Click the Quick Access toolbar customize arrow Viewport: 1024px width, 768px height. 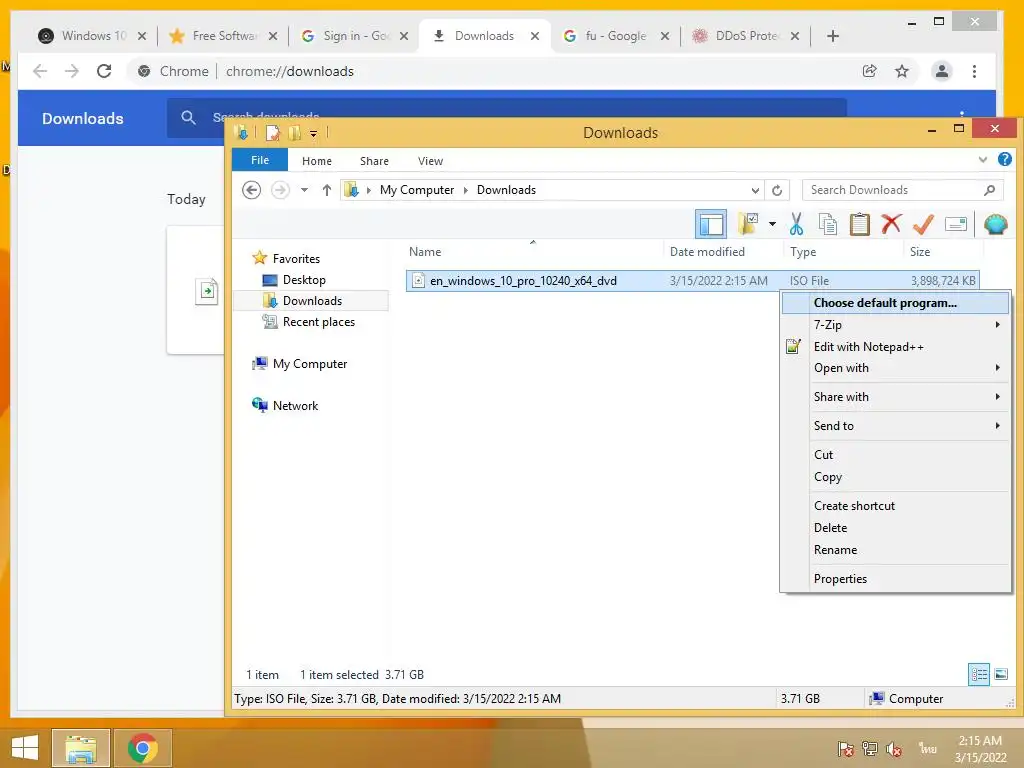313,133
